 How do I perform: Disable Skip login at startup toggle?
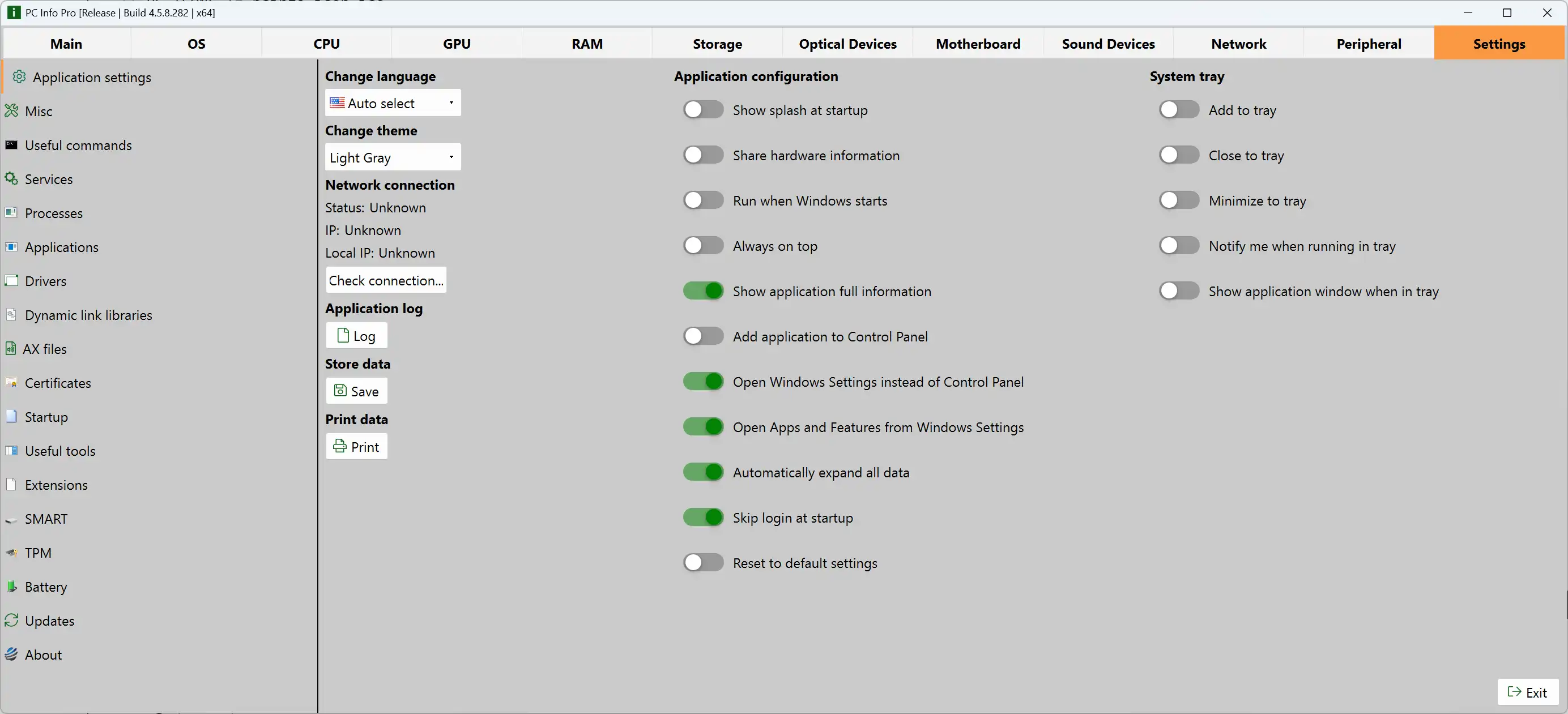pyautogui.click(x=703, y=518)
